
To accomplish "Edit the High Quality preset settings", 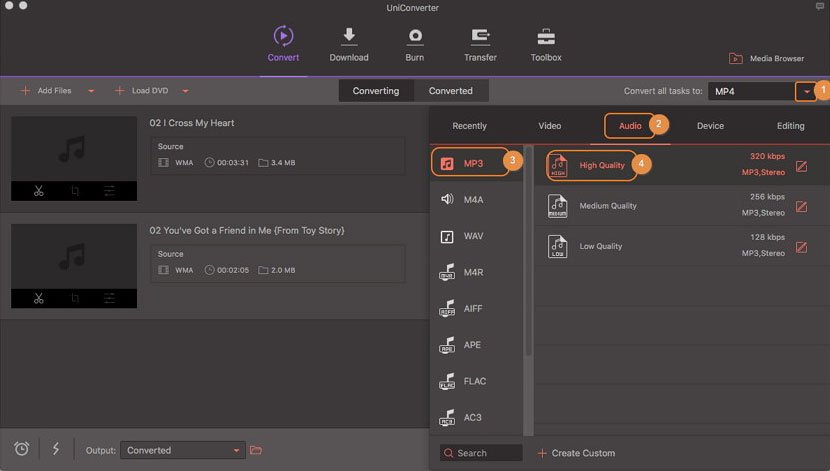I will 801,167.
